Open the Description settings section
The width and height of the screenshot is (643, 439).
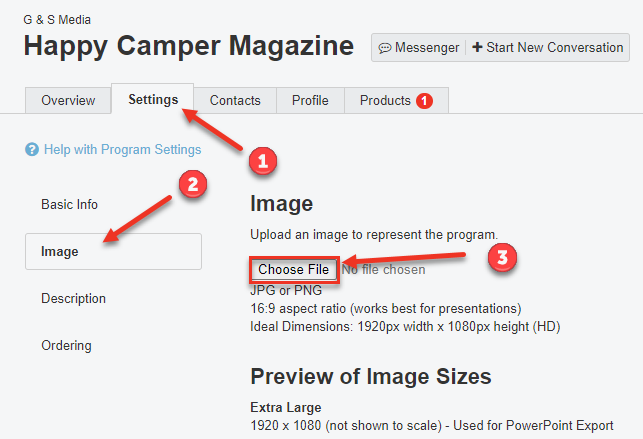coord(73,299)
